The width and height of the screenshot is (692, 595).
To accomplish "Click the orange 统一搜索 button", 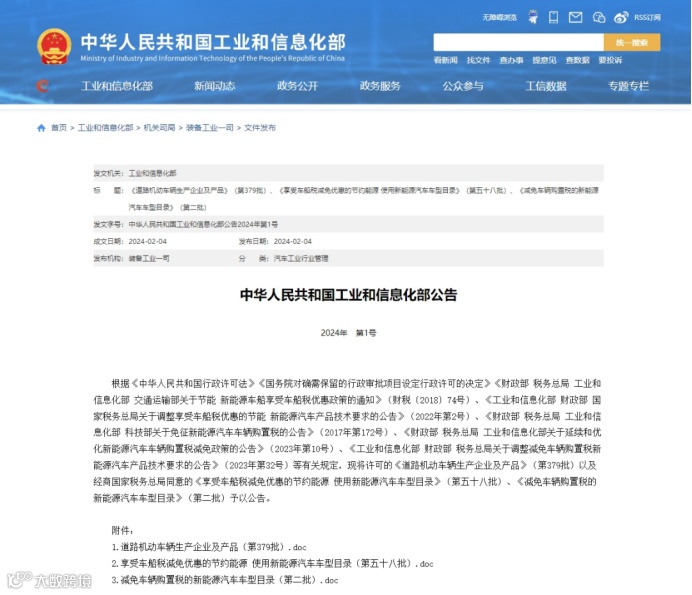I will 632,42.
